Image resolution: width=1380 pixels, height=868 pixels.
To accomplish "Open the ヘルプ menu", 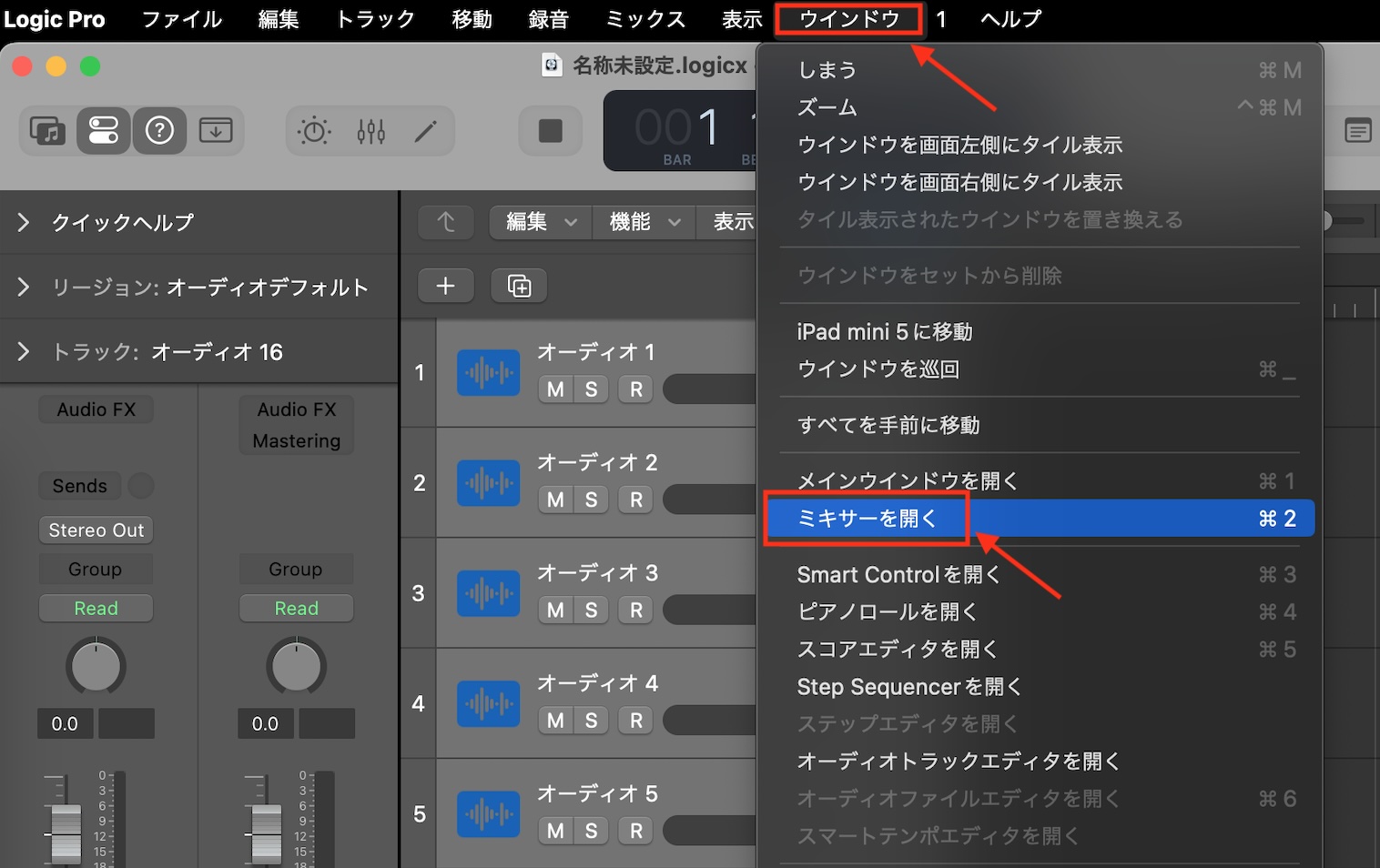I will (1010, 19).
